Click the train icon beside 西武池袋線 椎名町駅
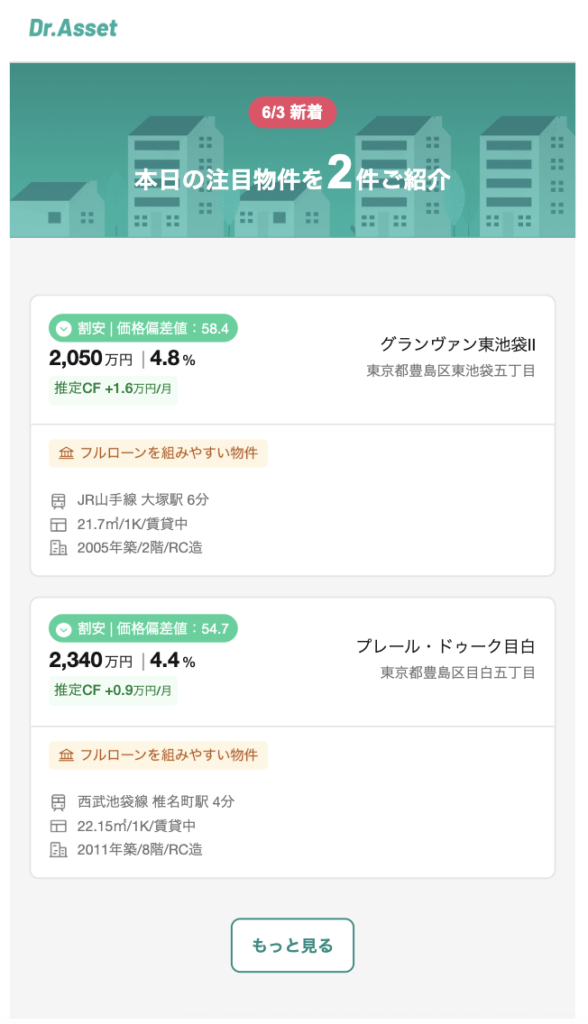 coord(58,803)
